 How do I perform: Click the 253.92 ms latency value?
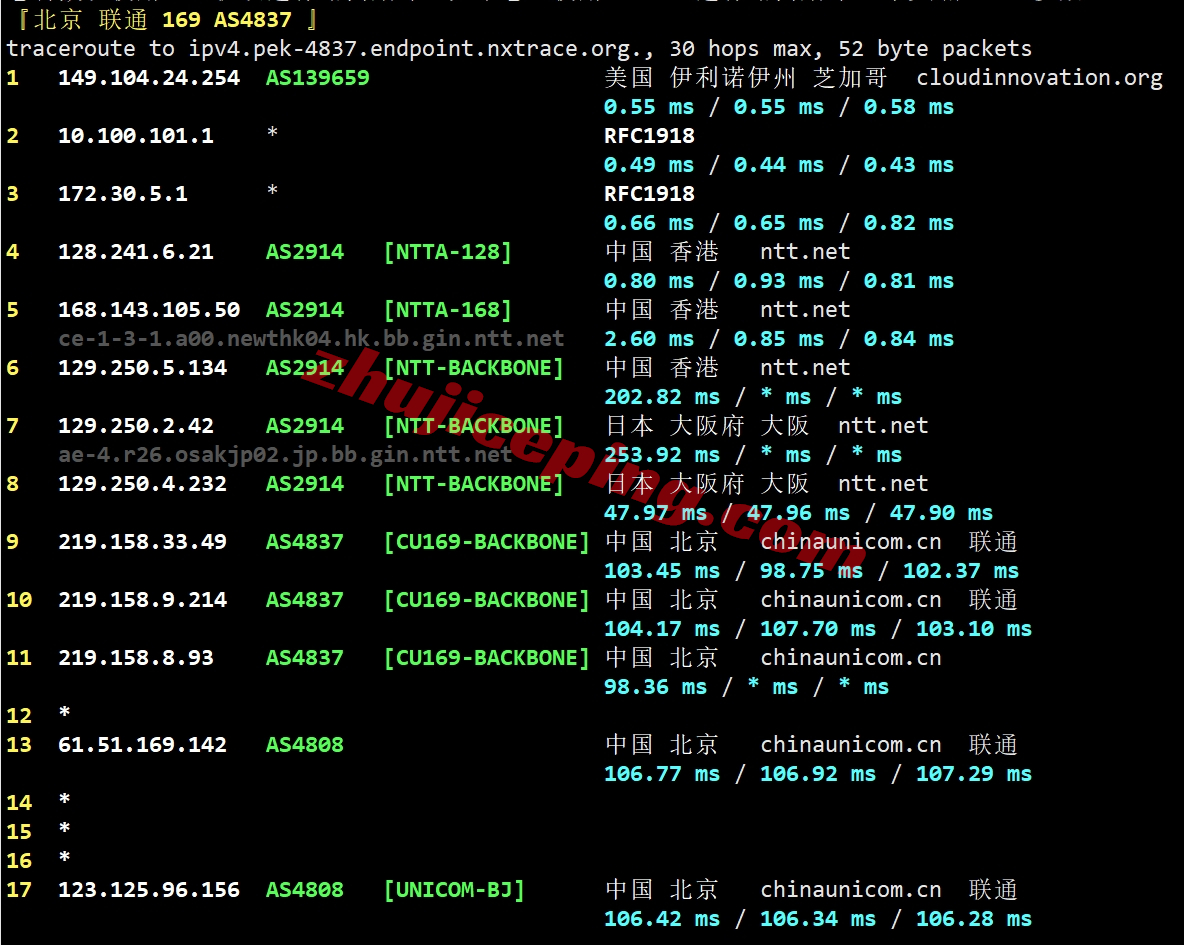[x=661, y=455]
